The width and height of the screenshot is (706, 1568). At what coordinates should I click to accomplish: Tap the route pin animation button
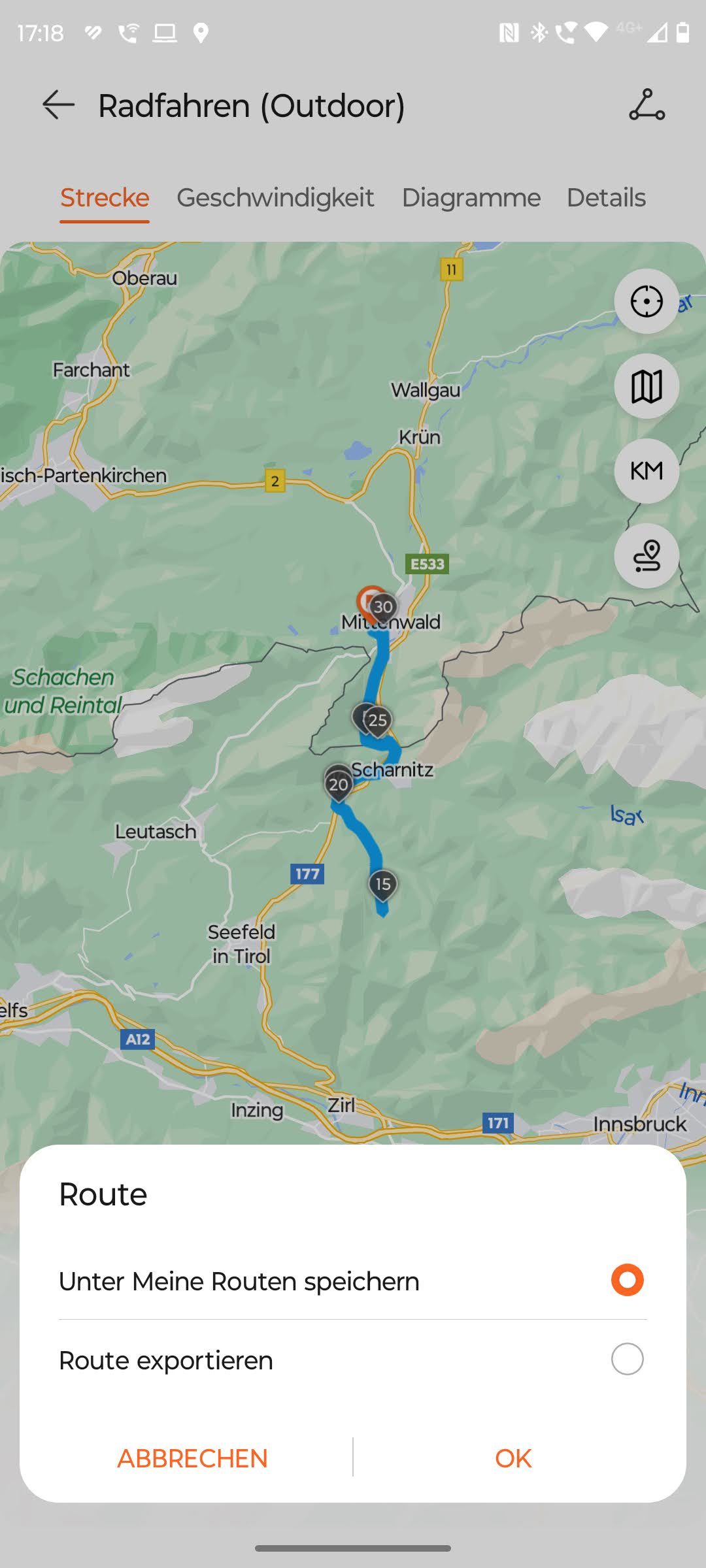(647, 556)
